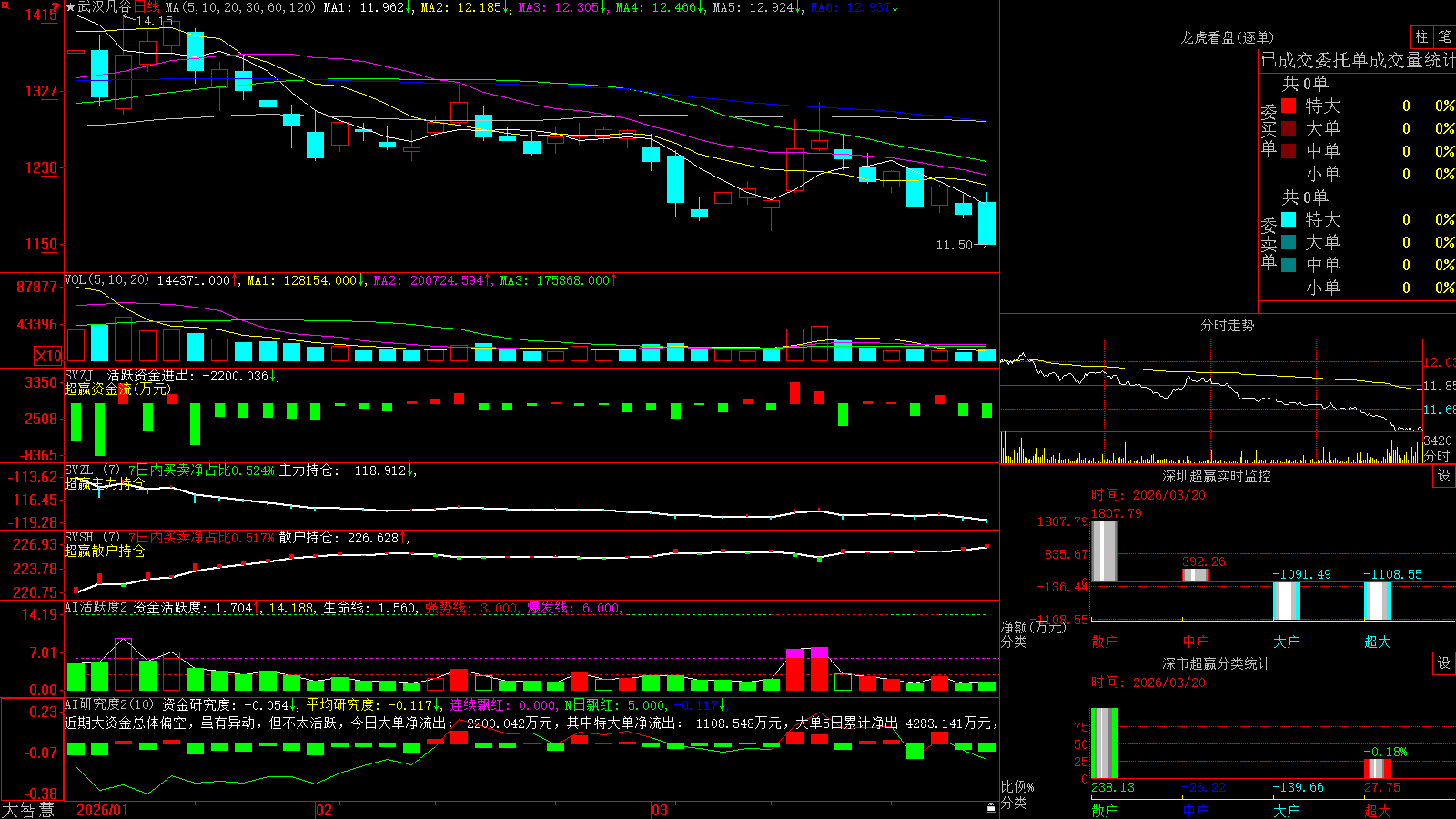The height and width of the screenshot is (819, 1456).
Task: Click the 龙虎看盘(逐单) panel title
Action: point(1228,37)
